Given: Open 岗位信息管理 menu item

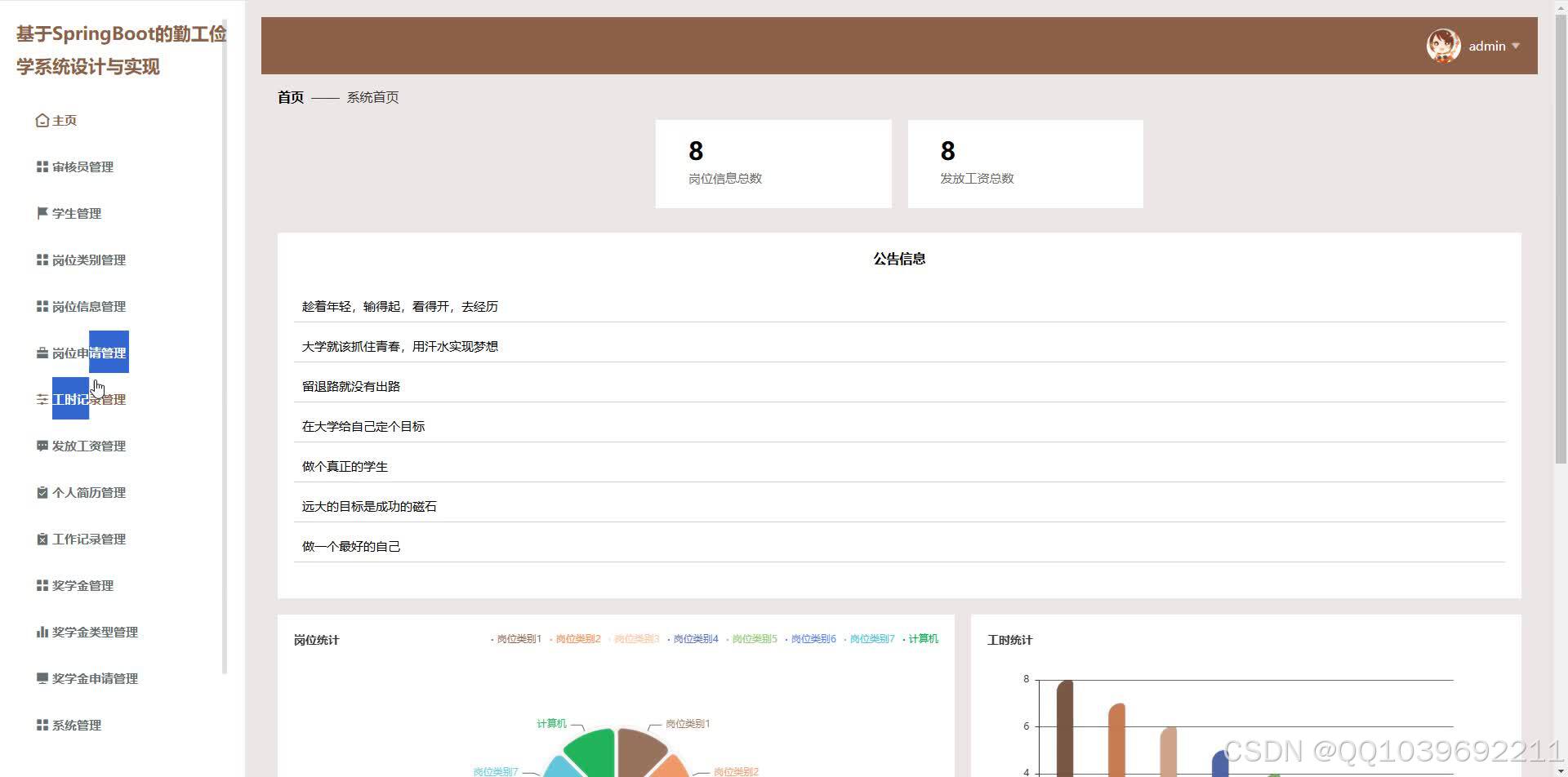Looking at the screenshot, I should [88, 307].
